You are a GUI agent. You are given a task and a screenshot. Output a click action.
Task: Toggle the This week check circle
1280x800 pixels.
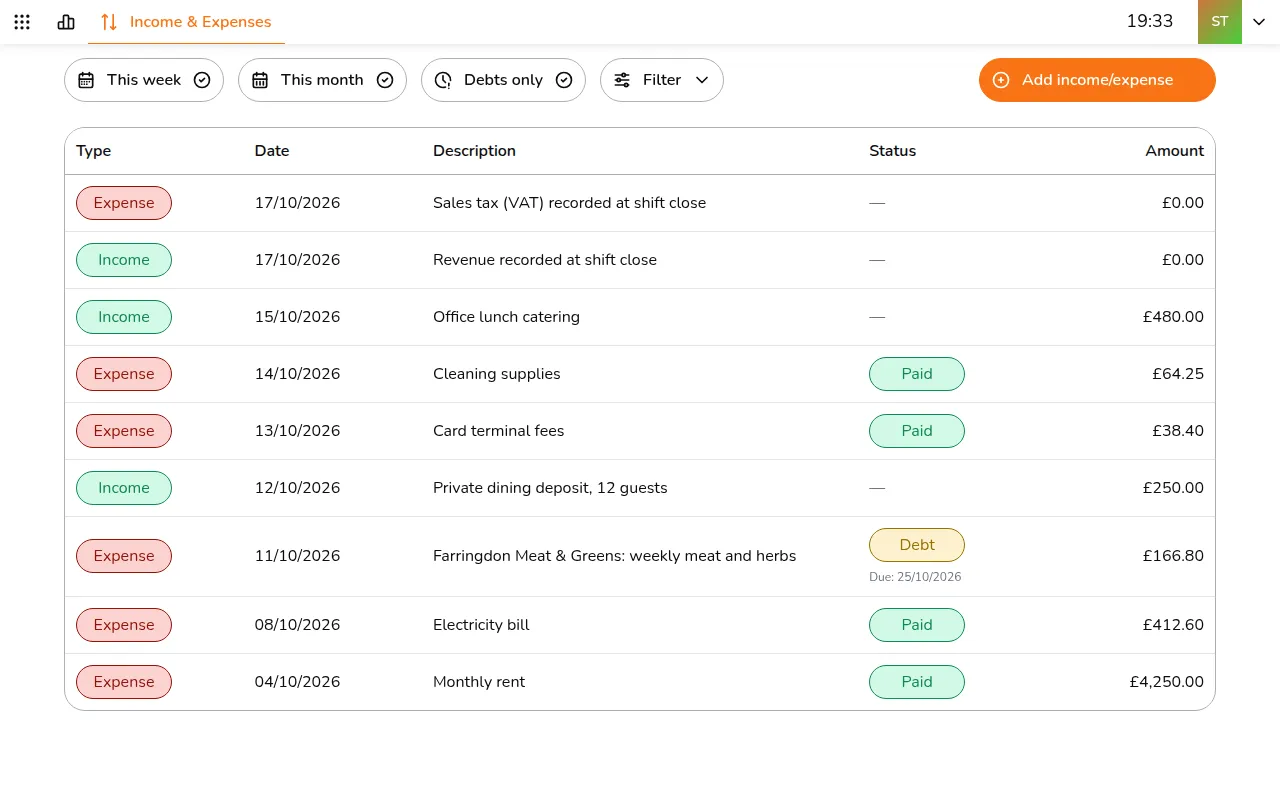(x=202, y=80)
